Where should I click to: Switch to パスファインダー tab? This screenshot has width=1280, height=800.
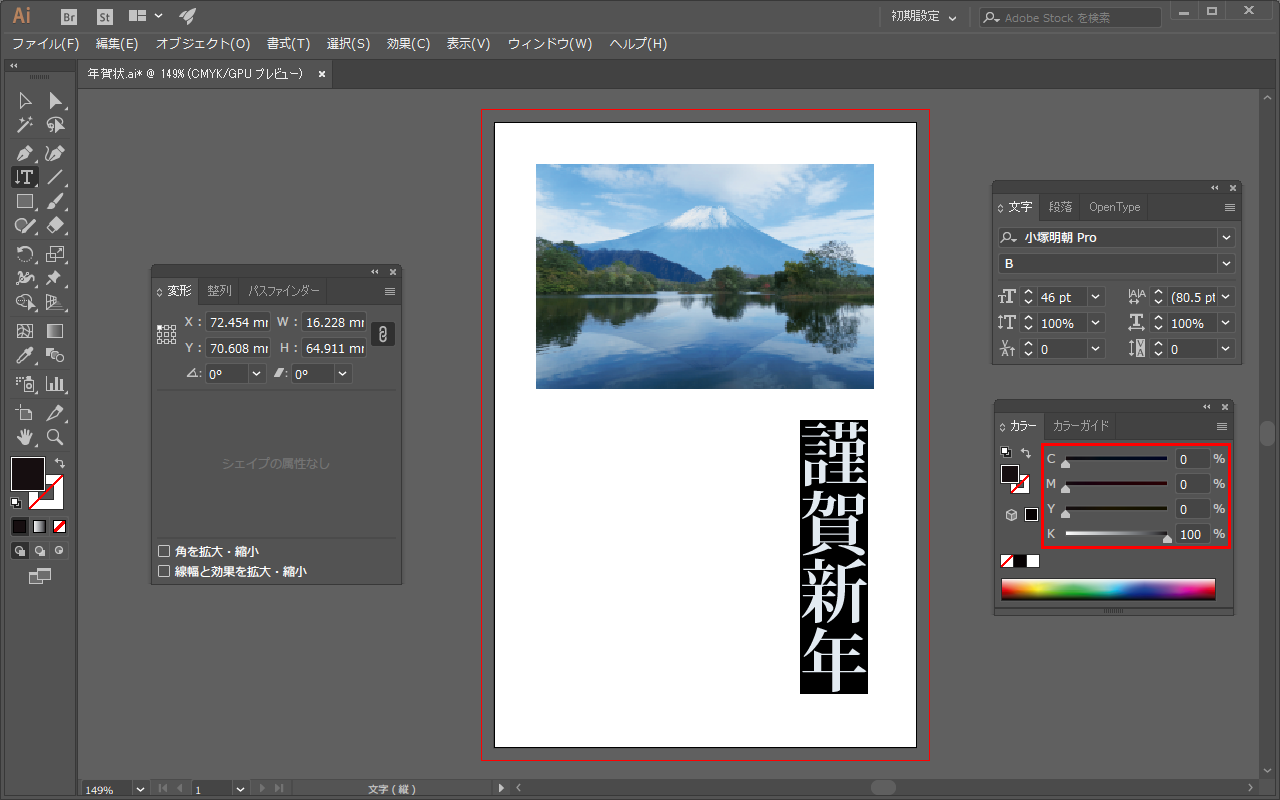pos(284,291)
